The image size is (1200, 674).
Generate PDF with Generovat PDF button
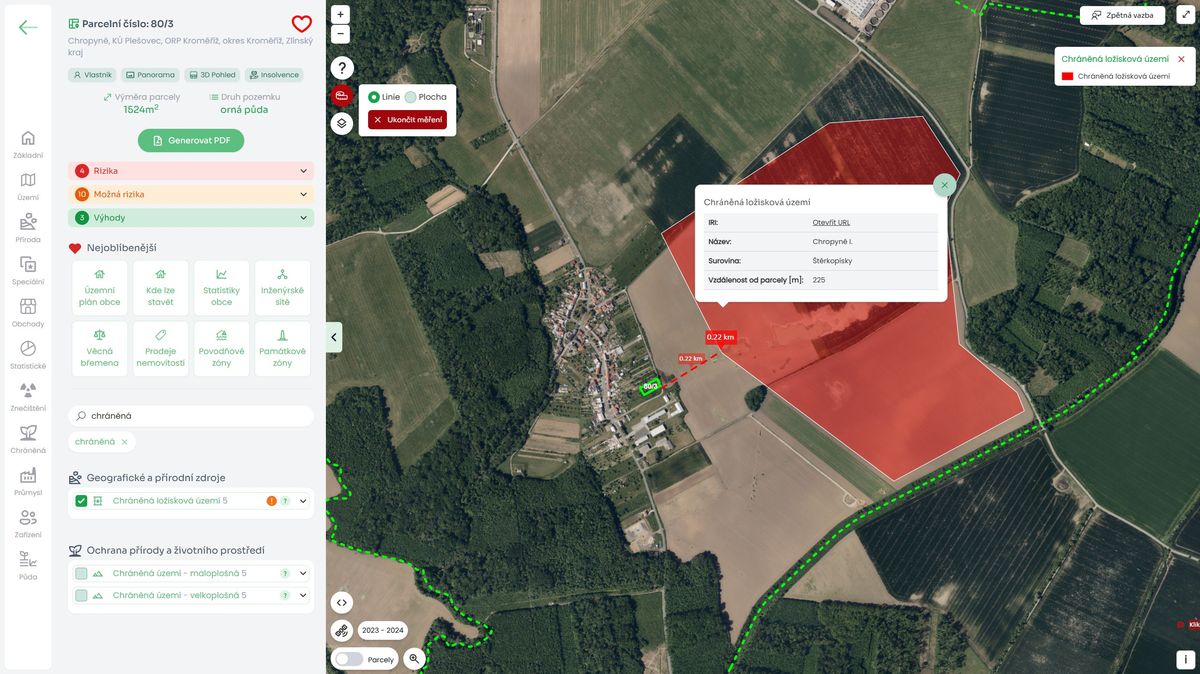tap(191, 141)
